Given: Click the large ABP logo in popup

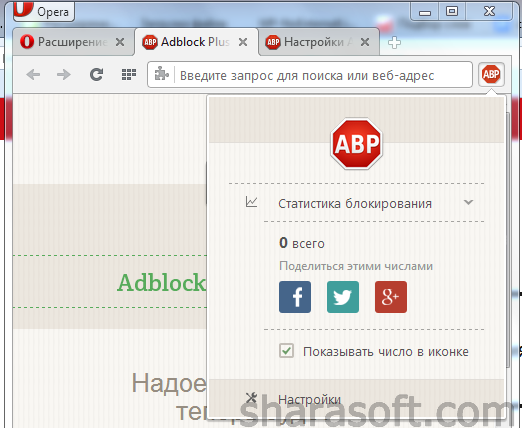Looking at the screenshot, I should click(357, 144).
